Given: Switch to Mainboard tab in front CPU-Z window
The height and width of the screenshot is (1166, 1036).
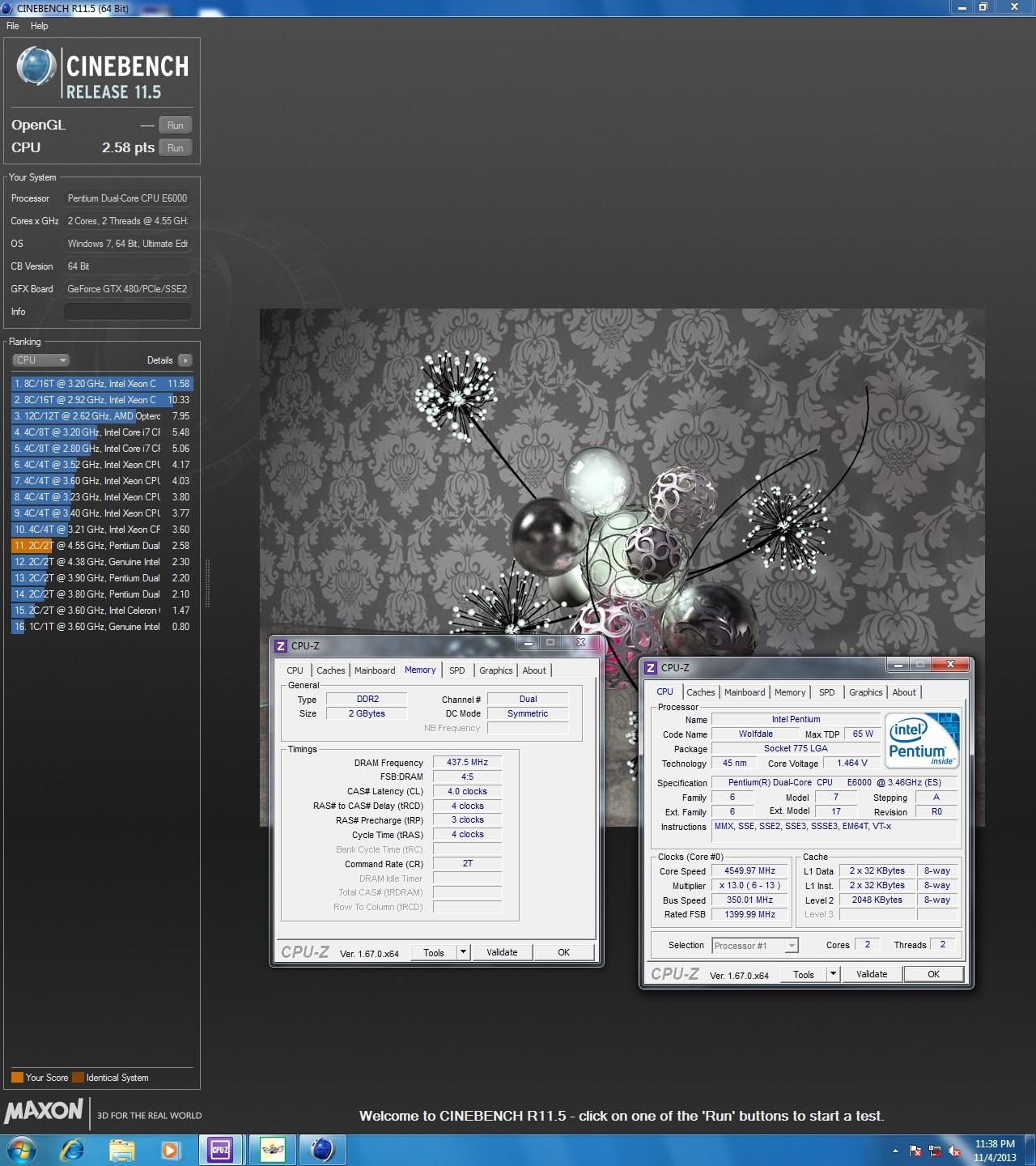Looking at the screenshot, I should [x=745, y=692].
